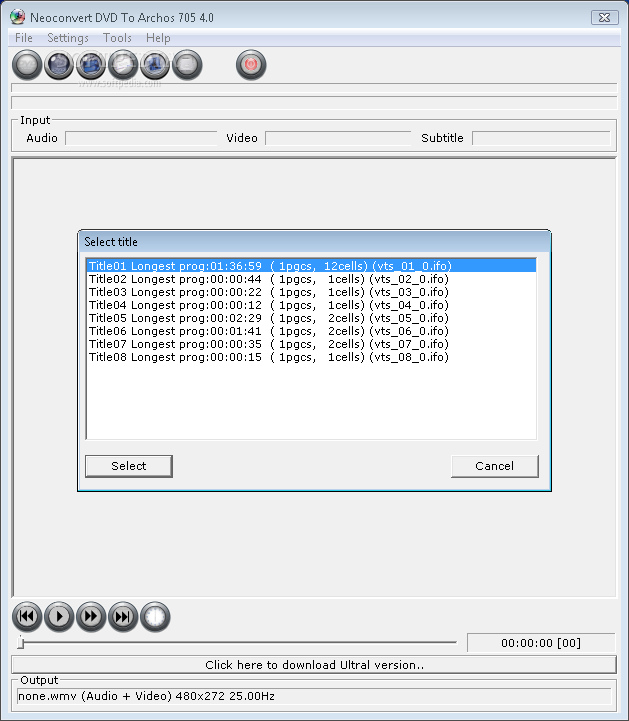Click the Audio input field
629x721 pixels.
click(141, 138)
